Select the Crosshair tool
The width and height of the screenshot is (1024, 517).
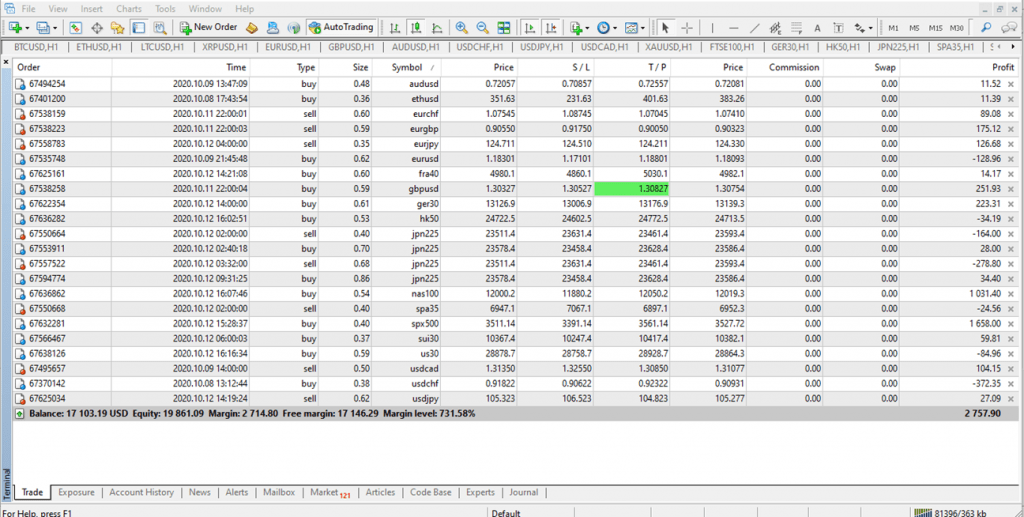coord(687,27)
